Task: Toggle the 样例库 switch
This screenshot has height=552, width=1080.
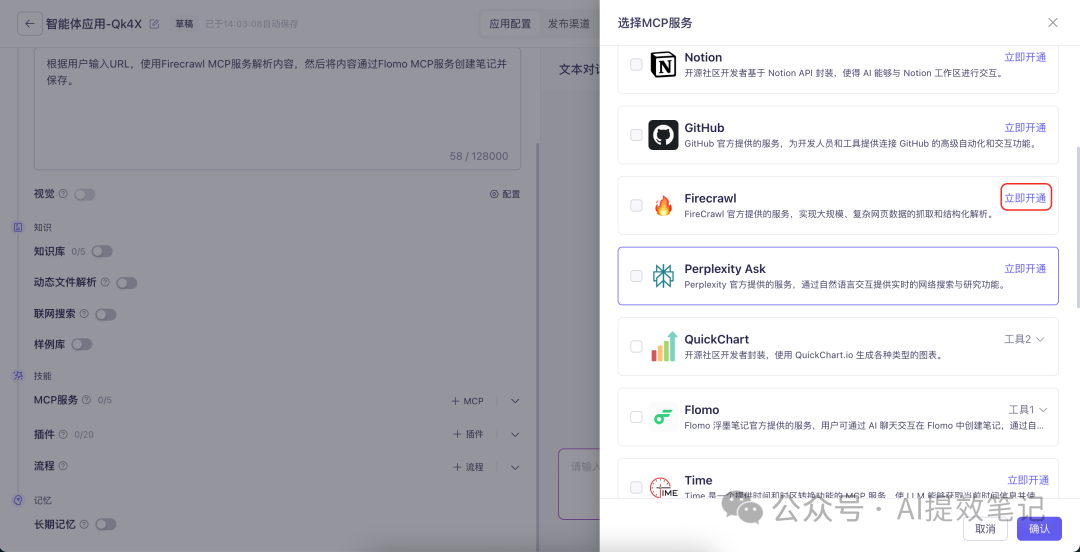Action: (81, 344)
